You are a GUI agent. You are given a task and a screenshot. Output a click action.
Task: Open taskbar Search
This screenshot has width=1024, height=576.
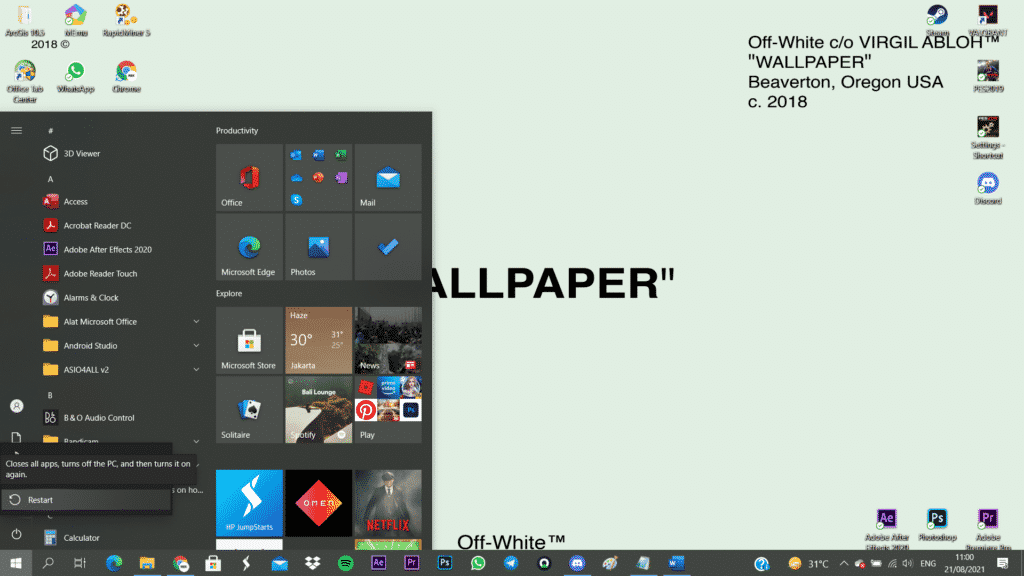click(48, 563)
